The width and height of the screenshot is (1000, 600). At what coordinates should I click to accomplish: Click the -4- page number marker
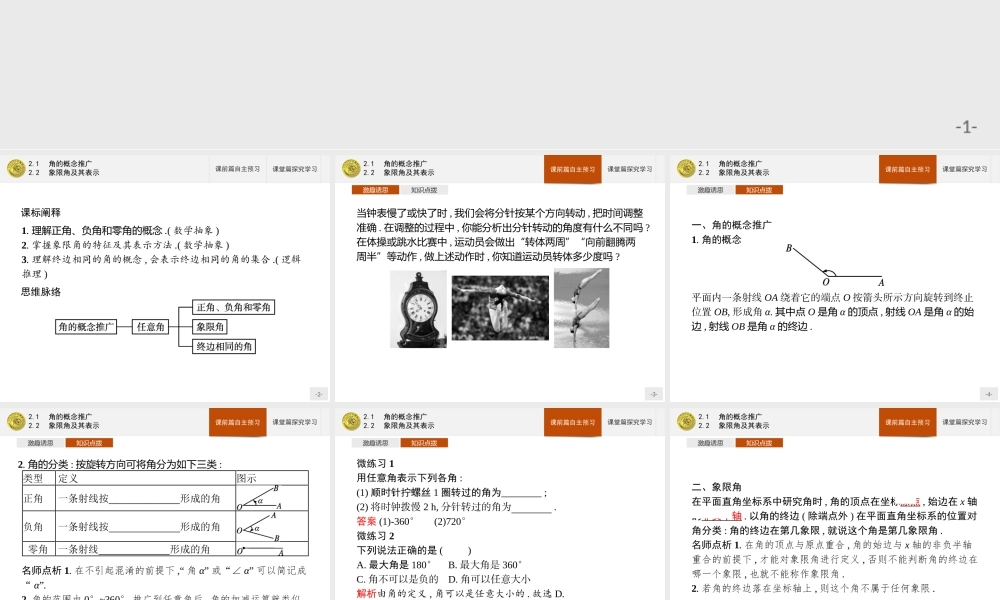coord(988,394)
